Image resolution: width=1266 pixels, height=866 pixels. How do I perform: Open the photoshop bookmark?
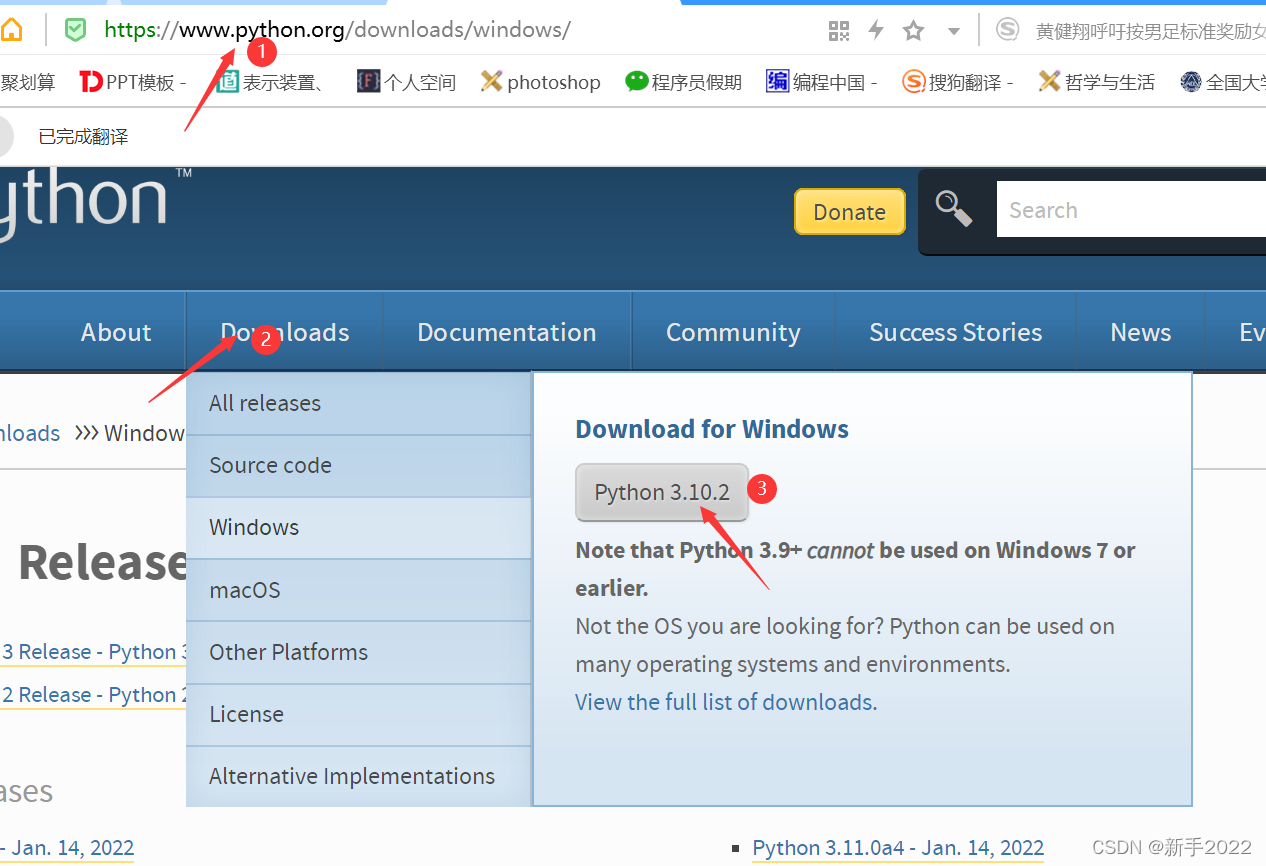541,82
